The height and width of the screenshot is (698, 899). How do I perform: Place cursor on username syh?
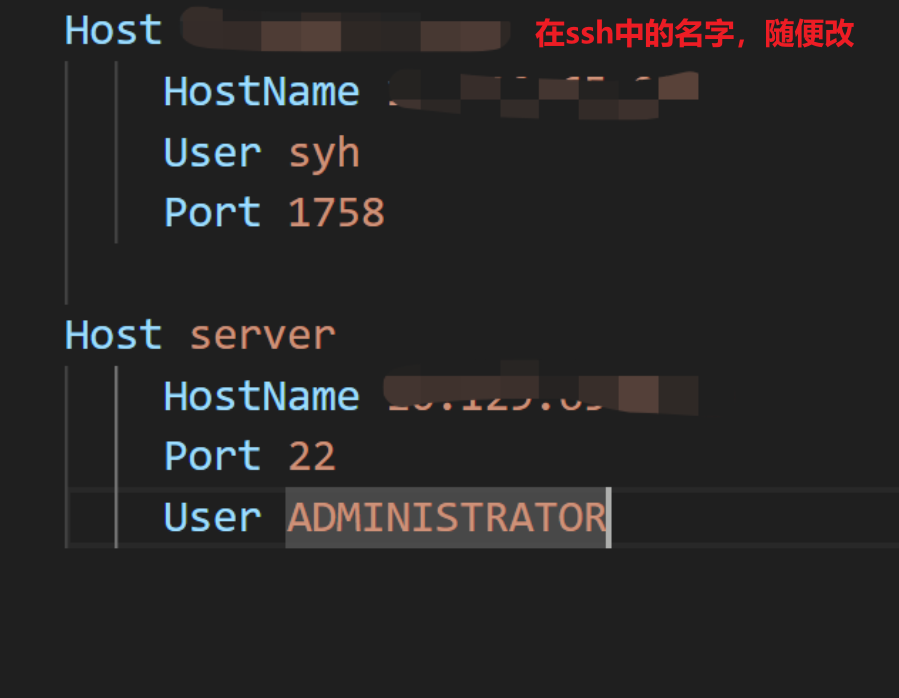tap(324, 155)
